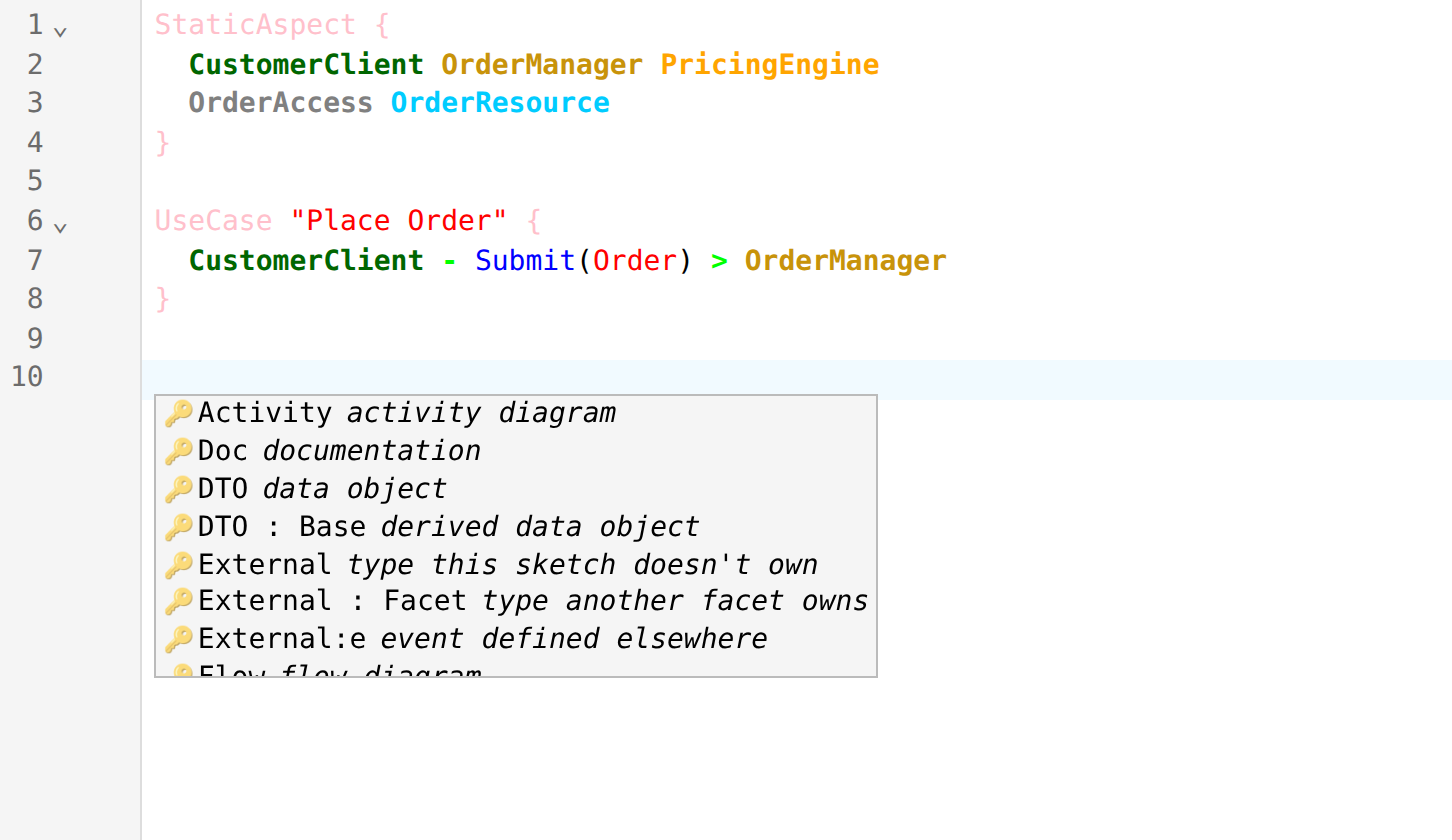Collapse the UseCase block on line 6

point(61,227)
